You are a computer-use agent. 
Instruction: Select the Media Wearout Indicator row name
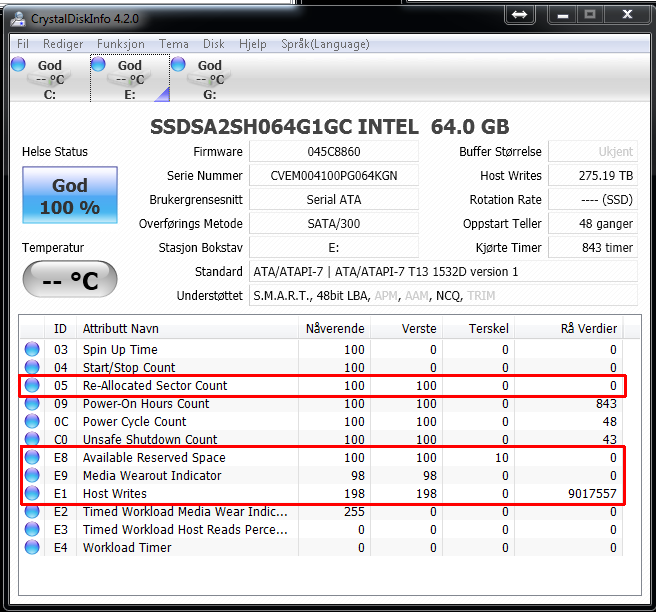(x=152, y=476)
